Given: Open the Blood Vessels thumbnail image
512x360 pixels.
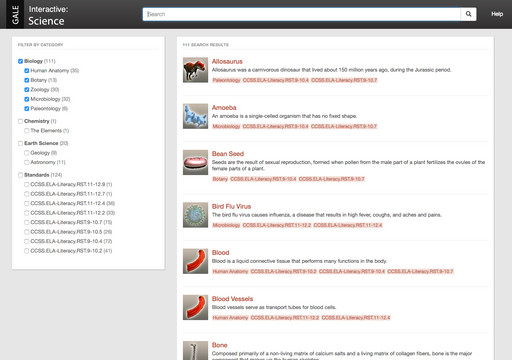Looking at the screenshot, I should (195, 307).
